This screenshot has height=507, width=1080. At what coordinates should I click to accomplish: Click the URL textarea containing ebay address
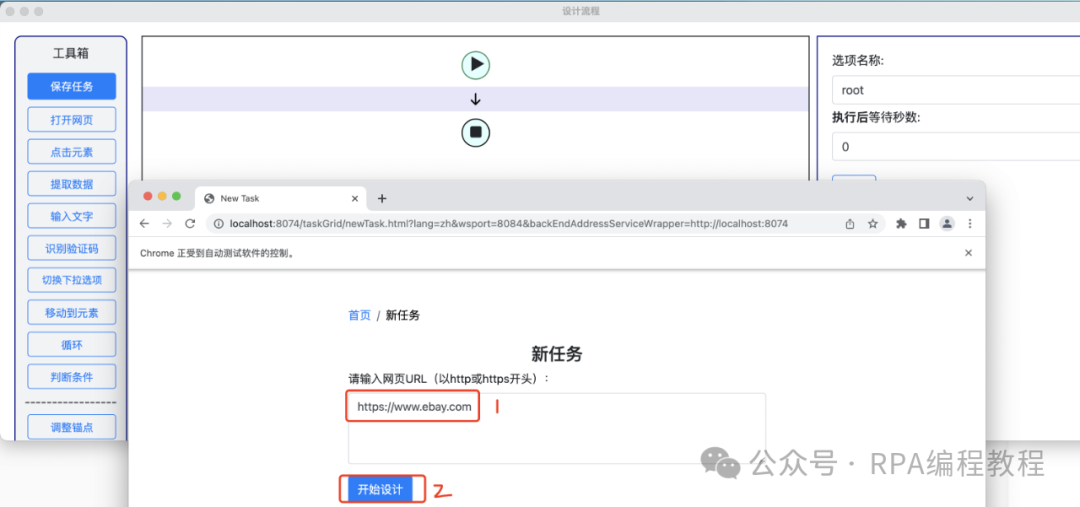pyautogui.click(x=557, y=428)
